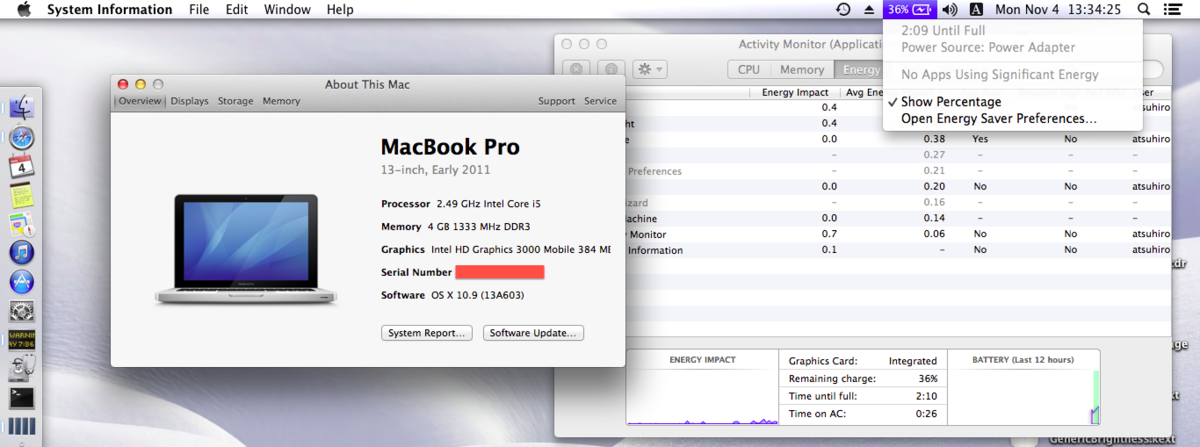The width and height of the screenshot is (1200, 447).
Task: Select the 'Remaining charge: 36%' row
Action: click(x=862, y=379)
